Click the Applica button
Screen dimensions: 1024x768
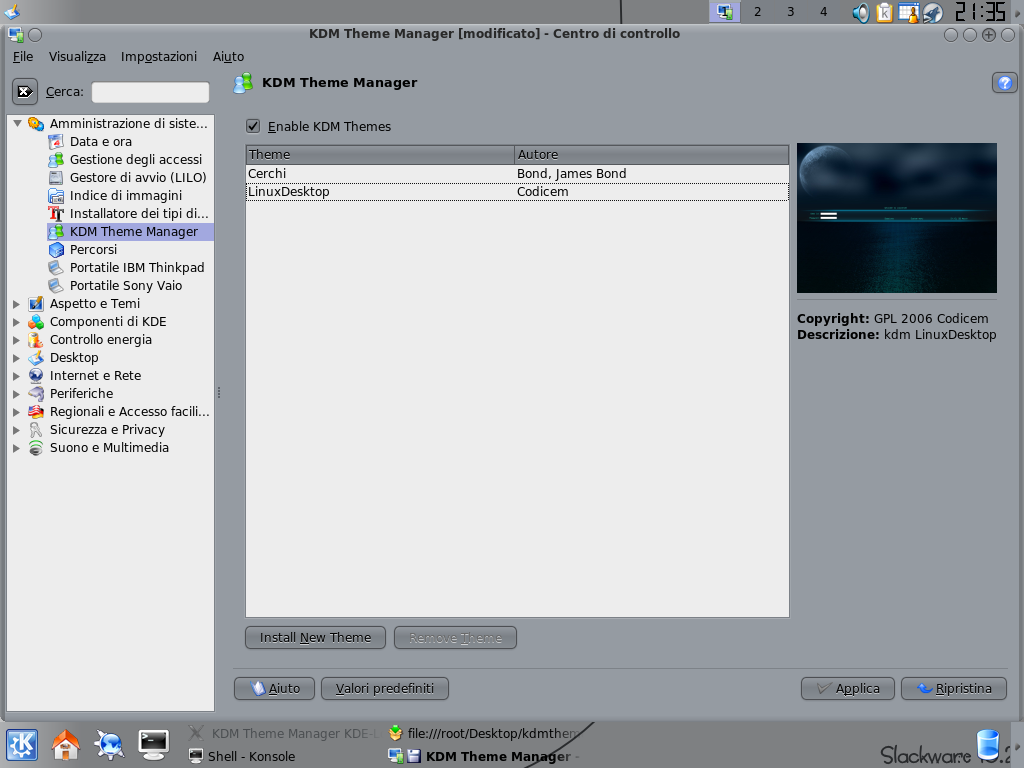tap(848, 688)
